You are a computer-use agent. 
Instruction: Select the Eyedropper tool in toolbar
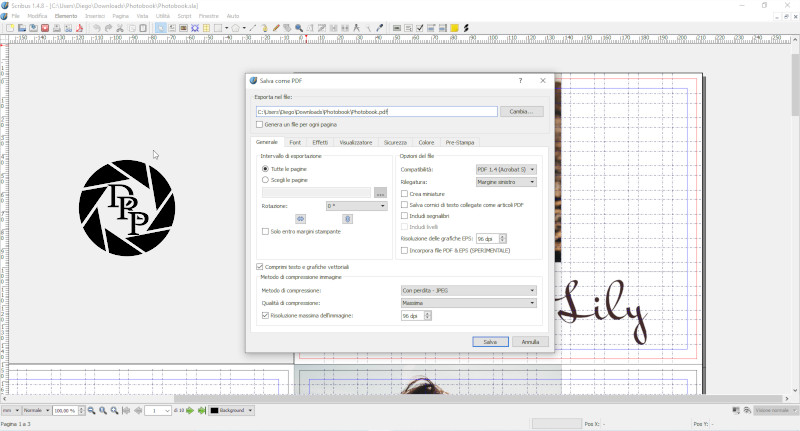click(380, 28)
